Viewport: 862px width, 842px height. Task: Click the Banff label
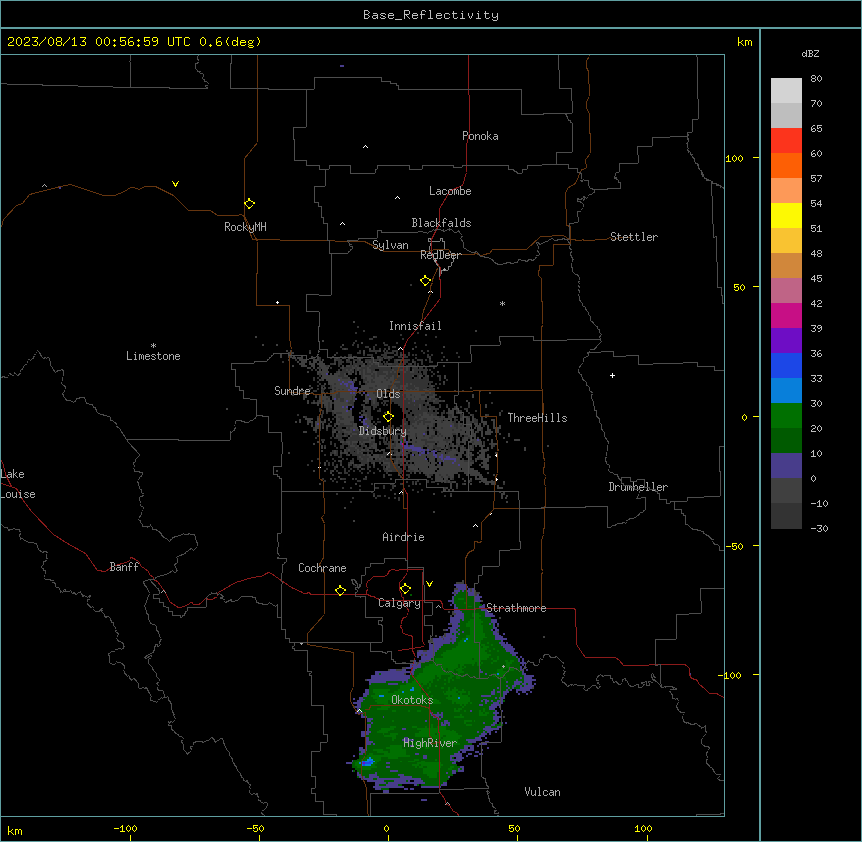(124, 567)
